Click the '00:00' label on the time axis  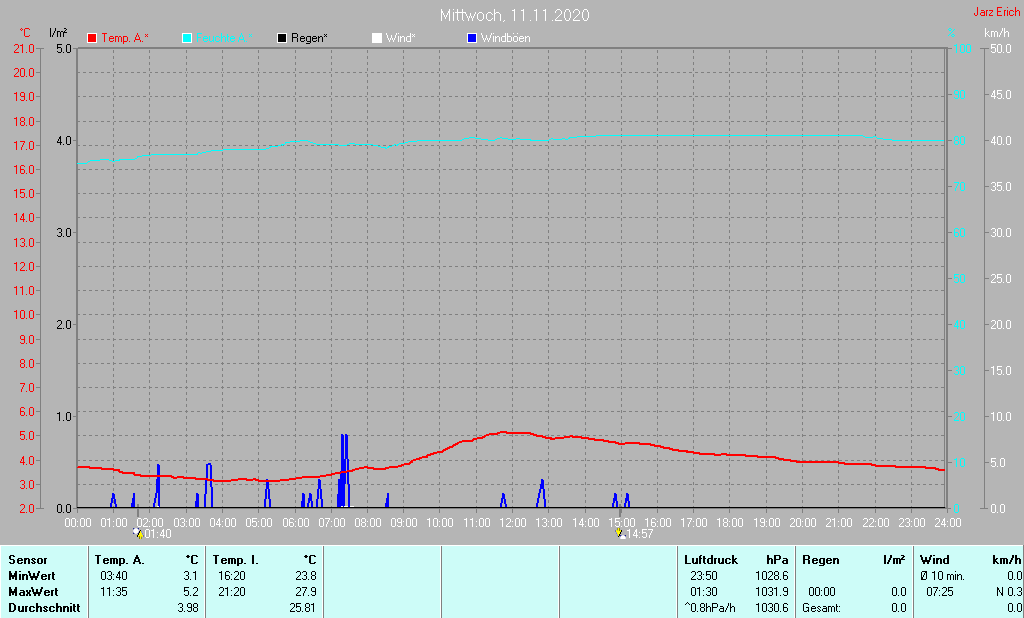click(x=78, y=523)
